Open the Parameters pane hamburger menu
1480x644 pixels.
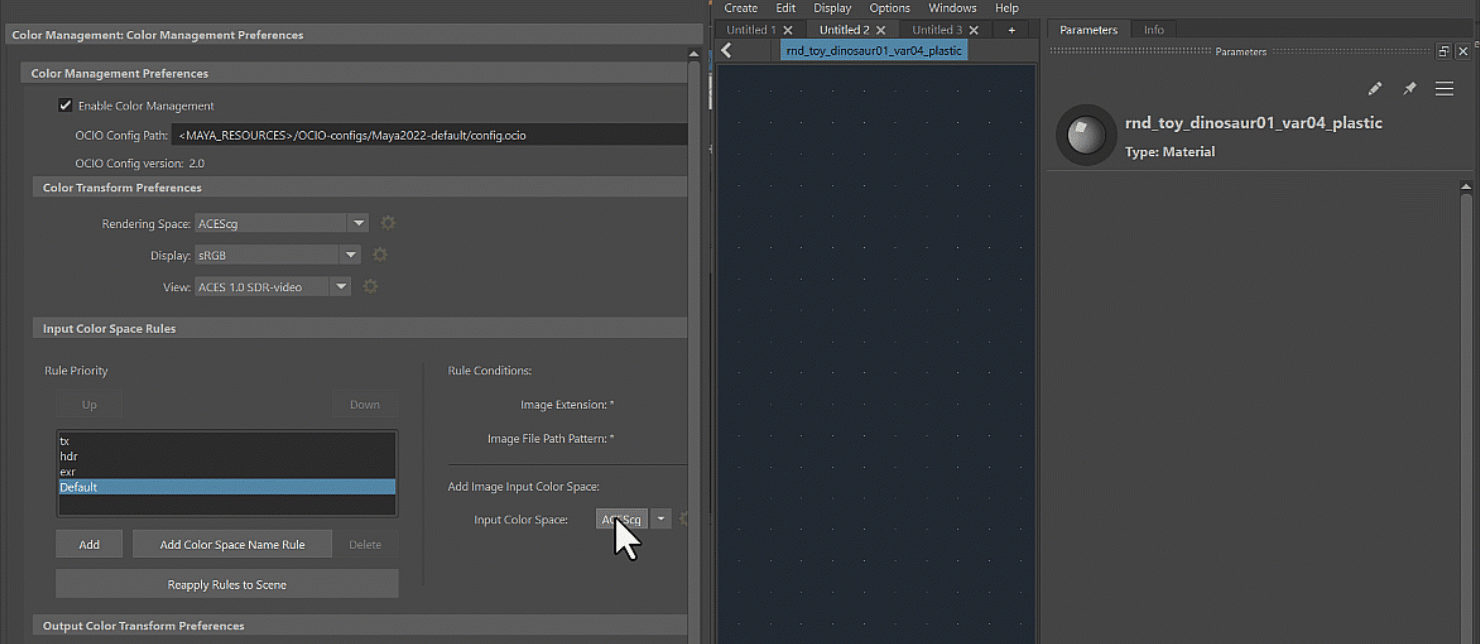1444,88
